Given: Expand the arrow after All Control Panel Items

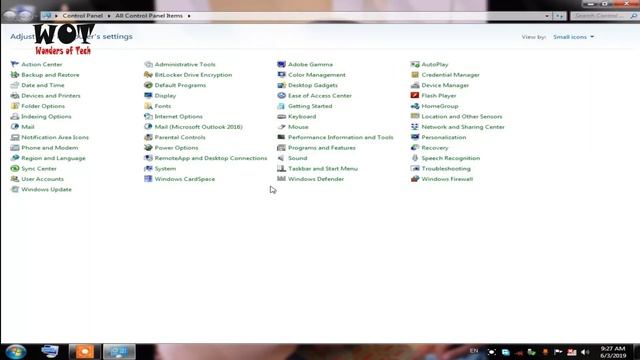Looking at the screenshot, I should click(189, 16).
